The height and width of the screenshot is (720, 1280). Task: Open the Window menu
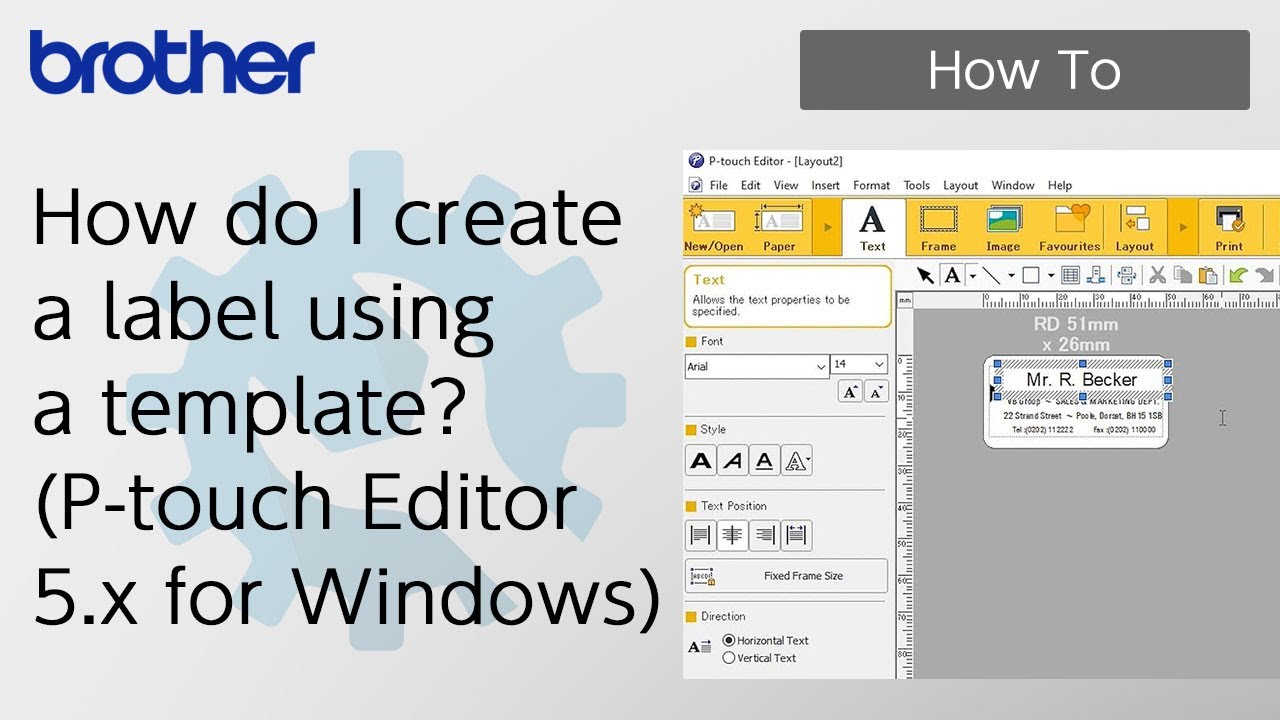[x=1013, y=185]
